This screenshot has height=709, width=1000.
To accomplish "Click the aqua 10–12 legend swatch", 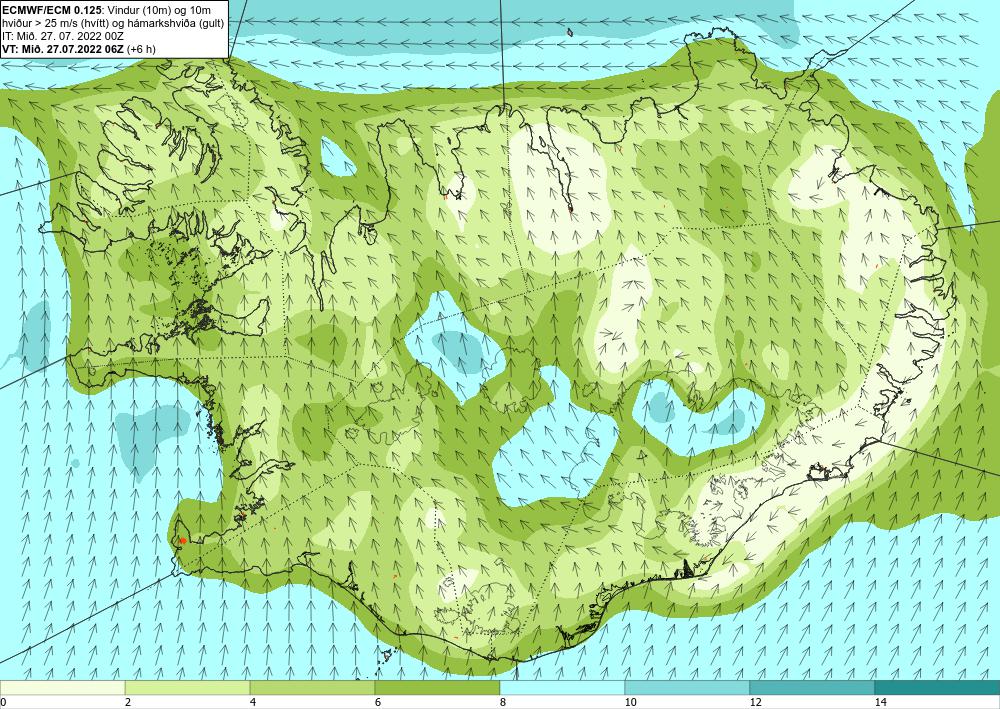I will click(688, 687).
